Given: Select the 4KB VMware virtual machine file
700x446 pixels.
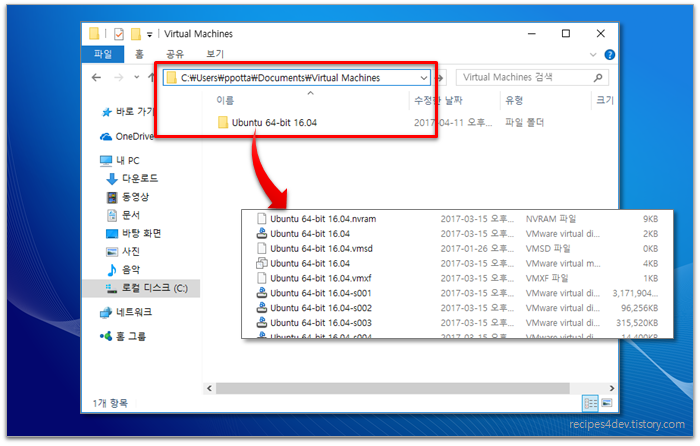Looking at the screenshot, I should pos(303,263).
